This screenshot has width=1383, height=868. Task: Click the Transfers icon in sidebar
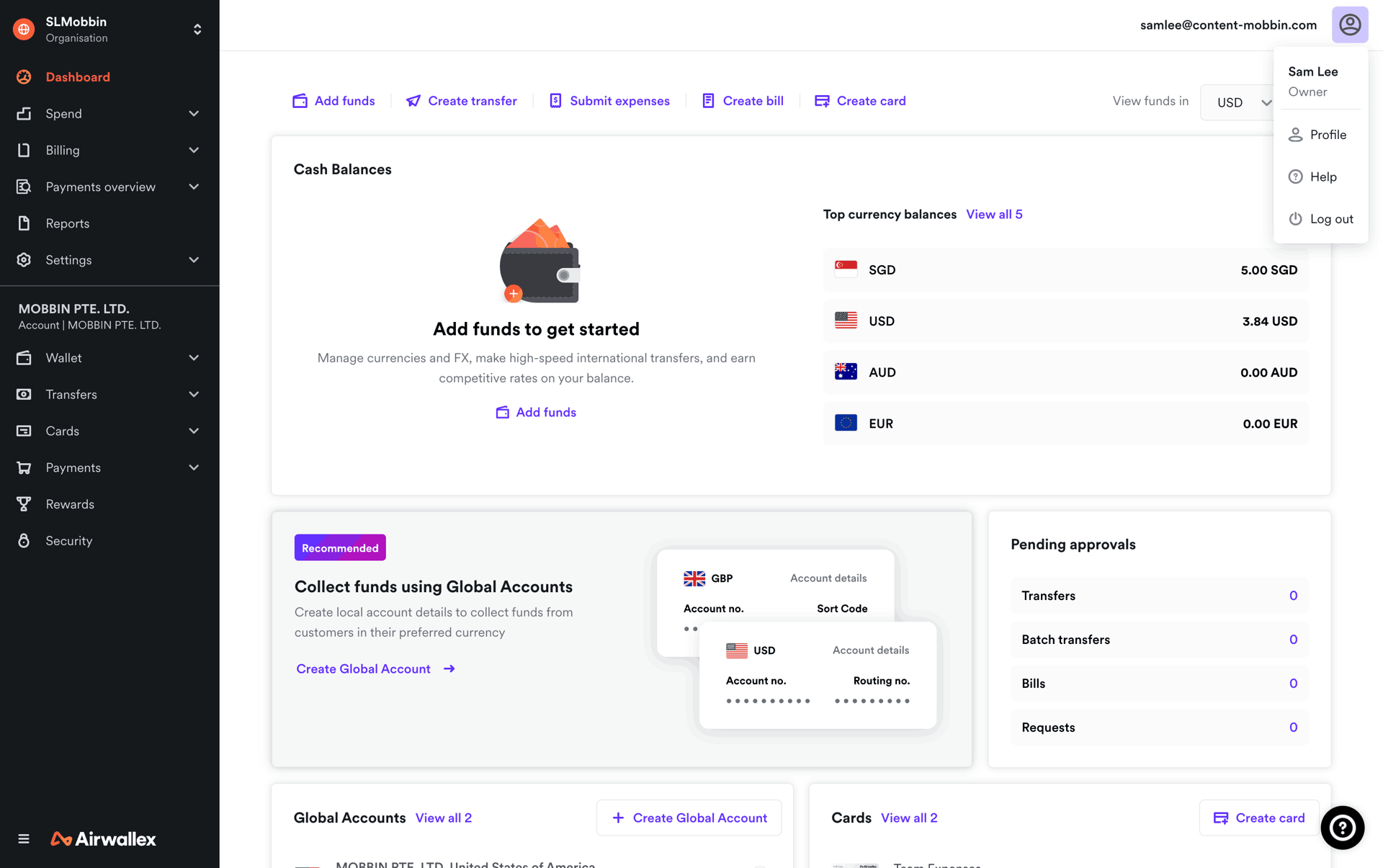(24, 394)
